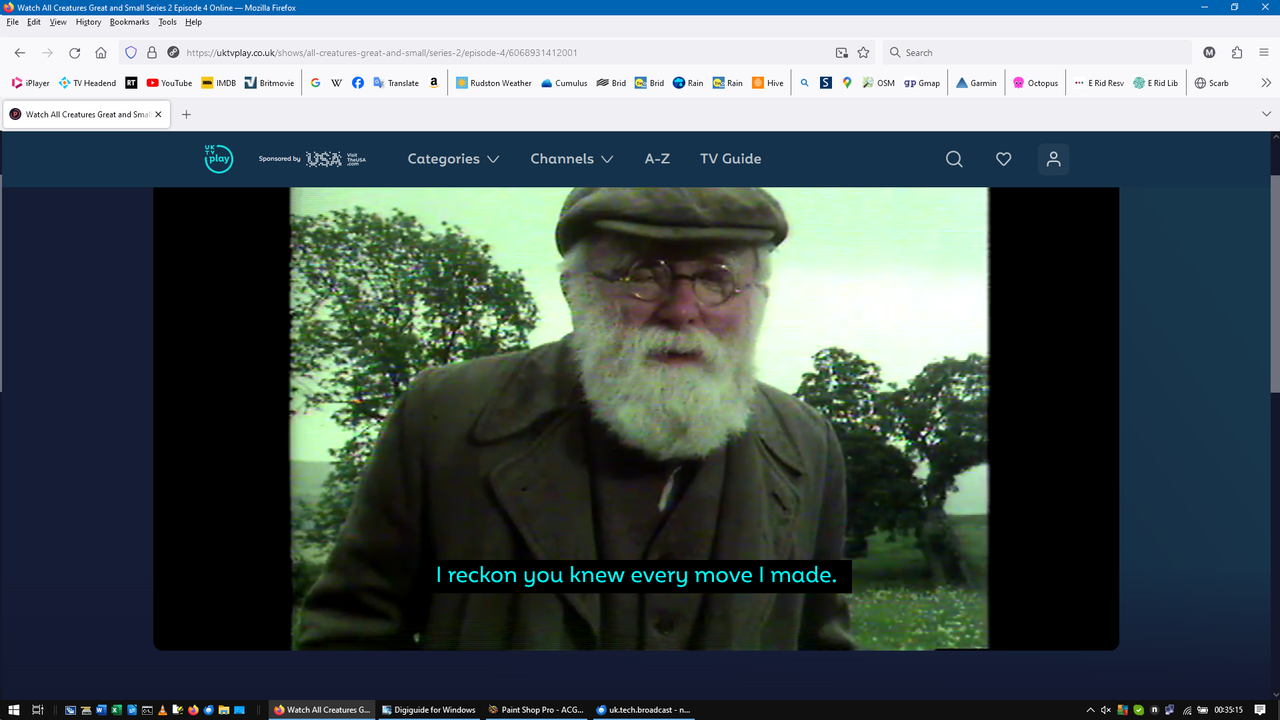Close the Watch All Creatures tab

pos(158,114)
